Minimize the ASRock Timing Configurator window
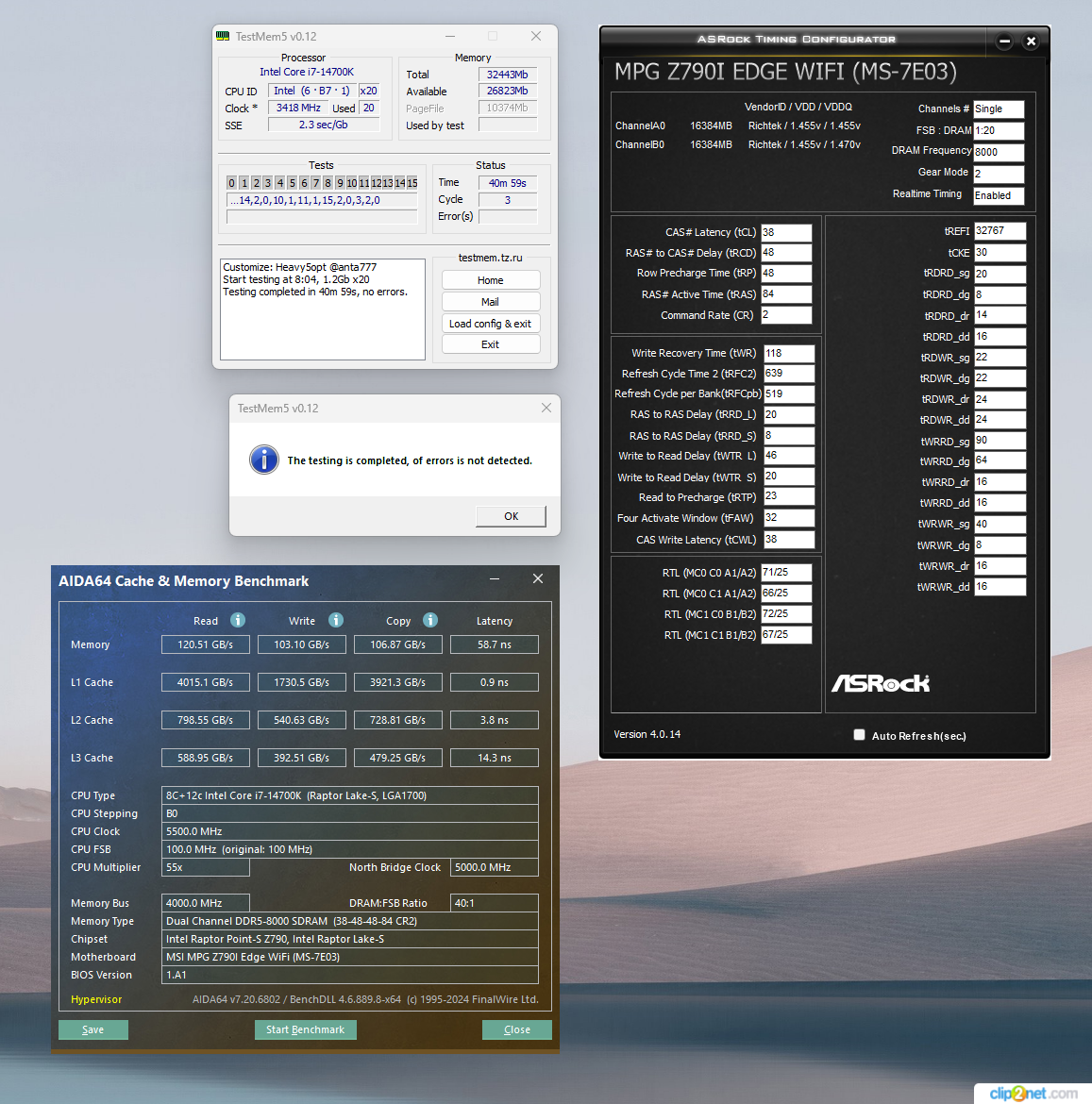 [x=1004, y=42]
